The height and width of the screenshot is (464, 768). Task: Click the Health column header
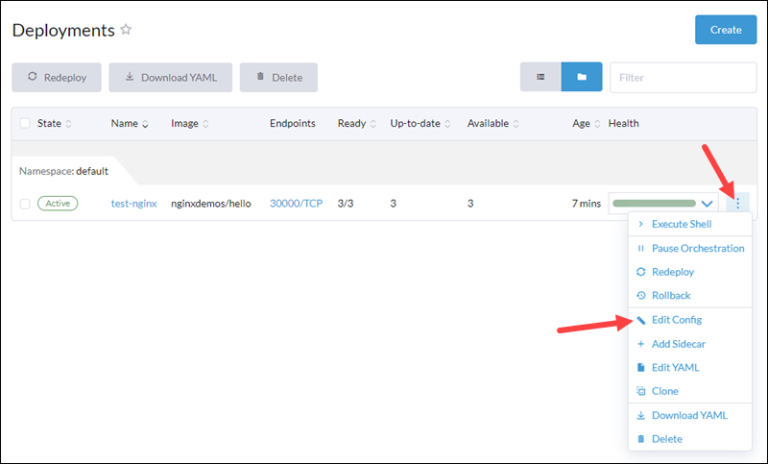point(624,123)
